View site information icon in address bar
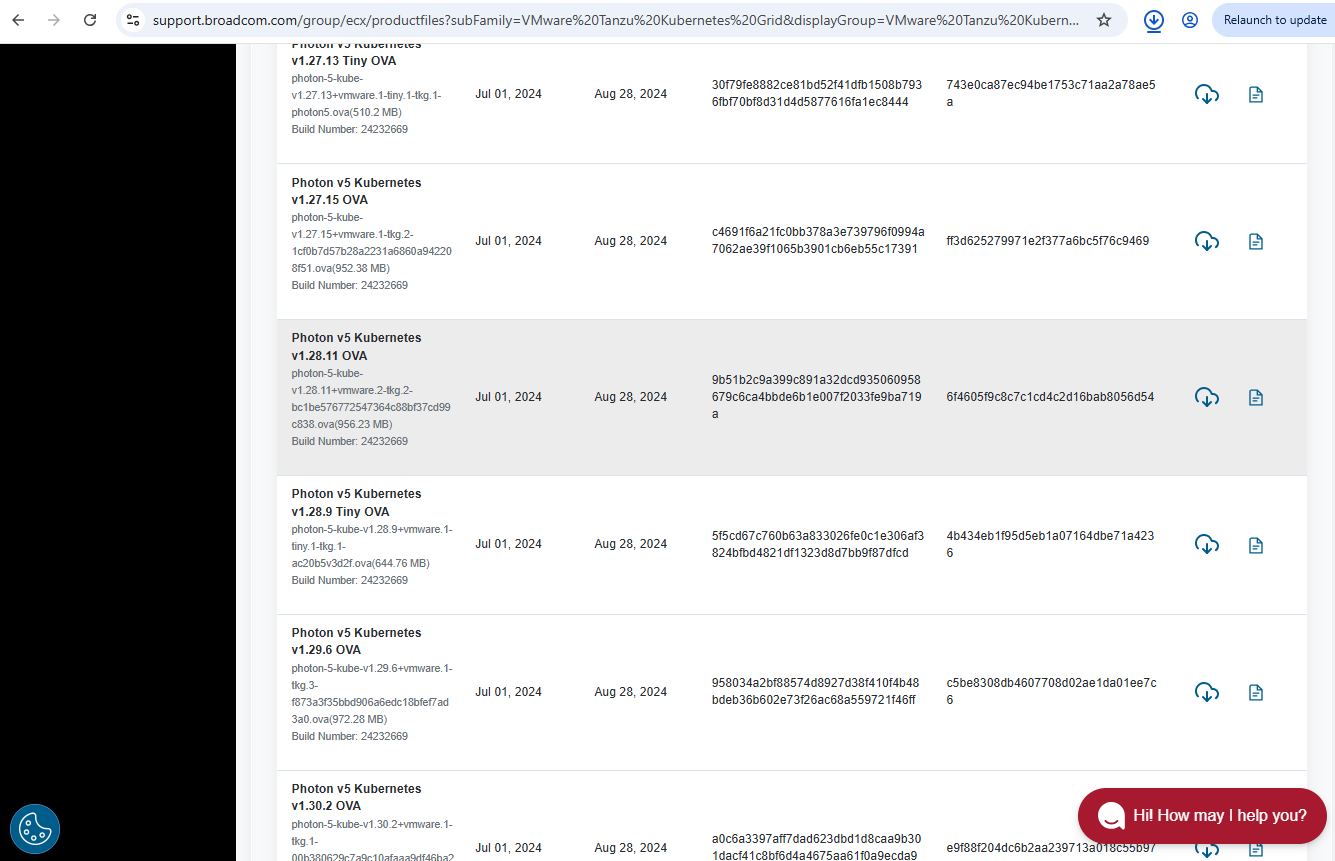The width and height of the screenshot is (1335, 861). point(133,20)
